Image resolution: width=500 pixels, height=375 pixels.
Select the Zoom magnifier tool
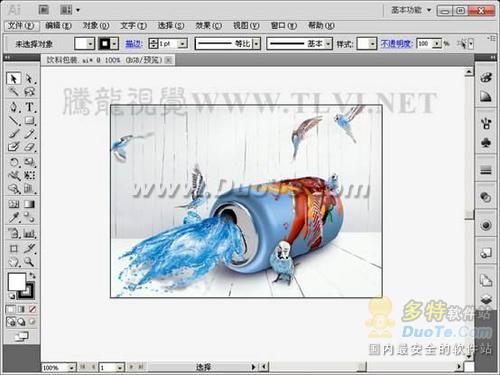30,262
